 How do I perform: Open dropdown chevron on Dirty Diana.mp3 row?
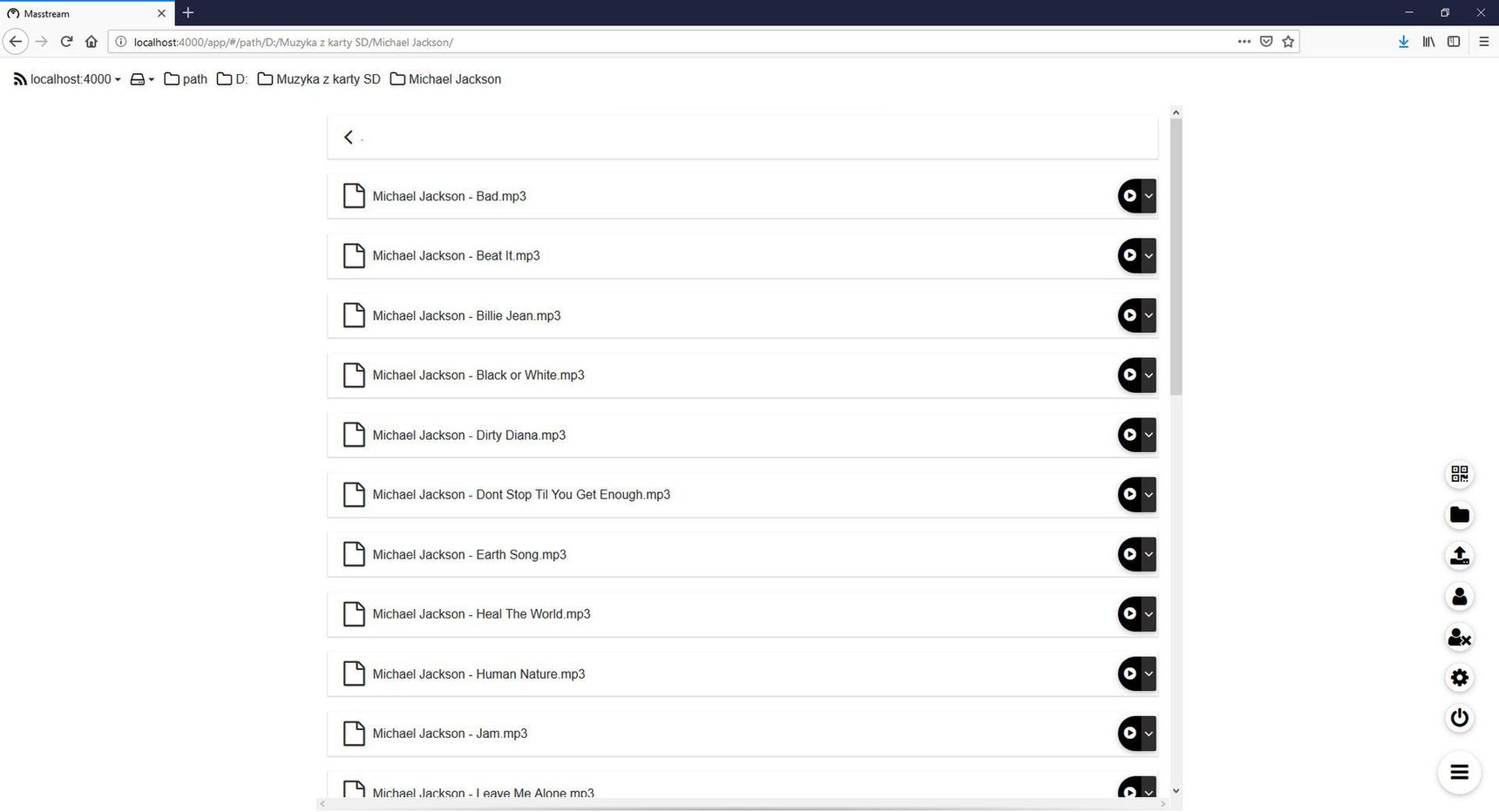(1149, 435)
